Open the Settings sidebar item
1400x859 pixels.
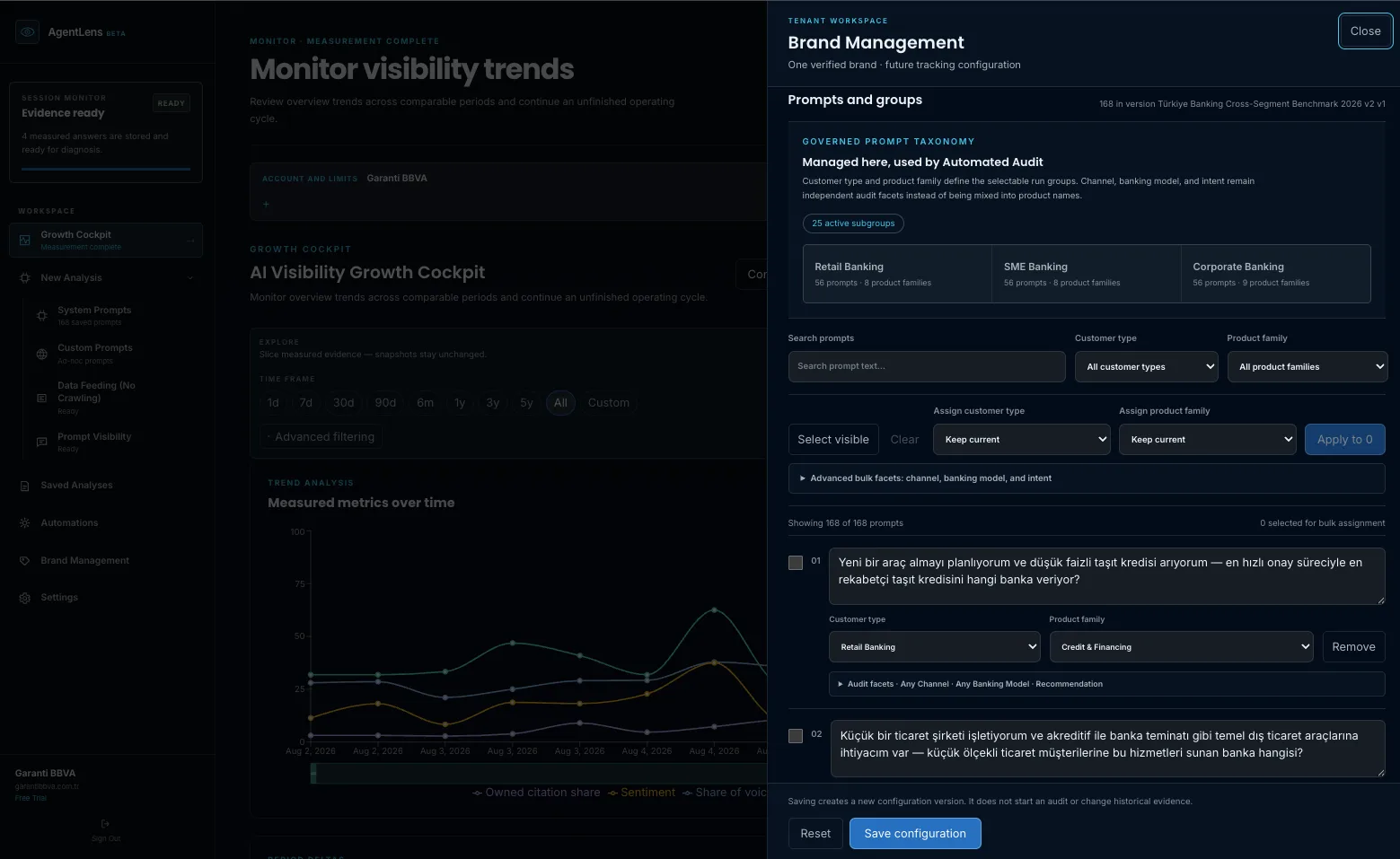click(x=59, y=598)
